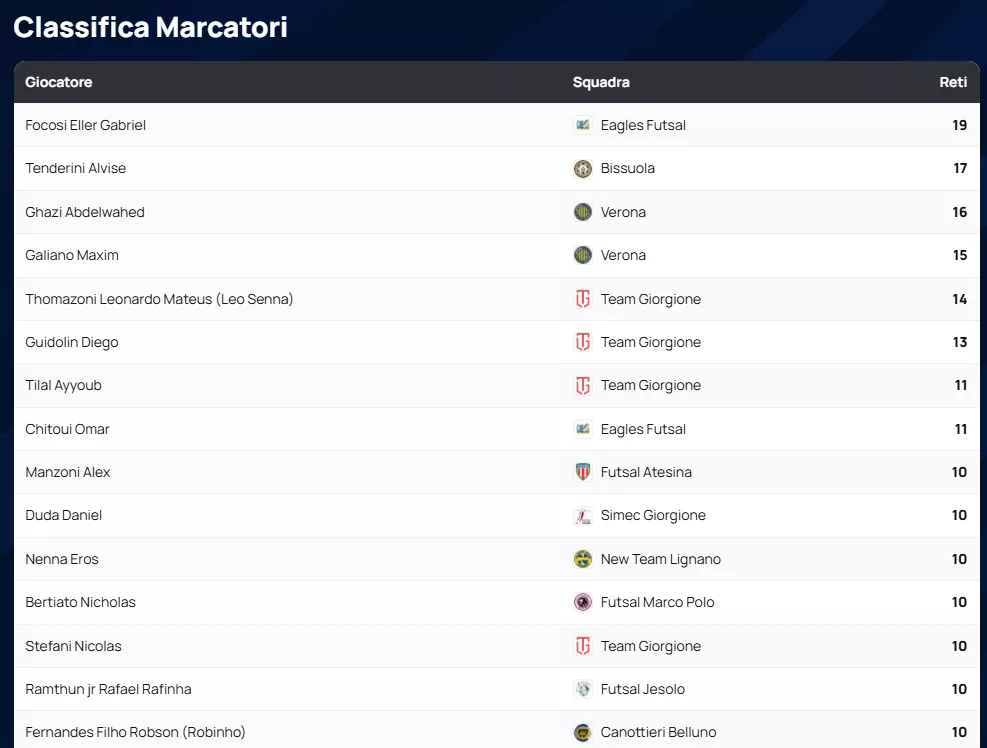Select Fernandes Filho Robson (Robinho) row
The image size is (987, 748).
click(135, 732)
